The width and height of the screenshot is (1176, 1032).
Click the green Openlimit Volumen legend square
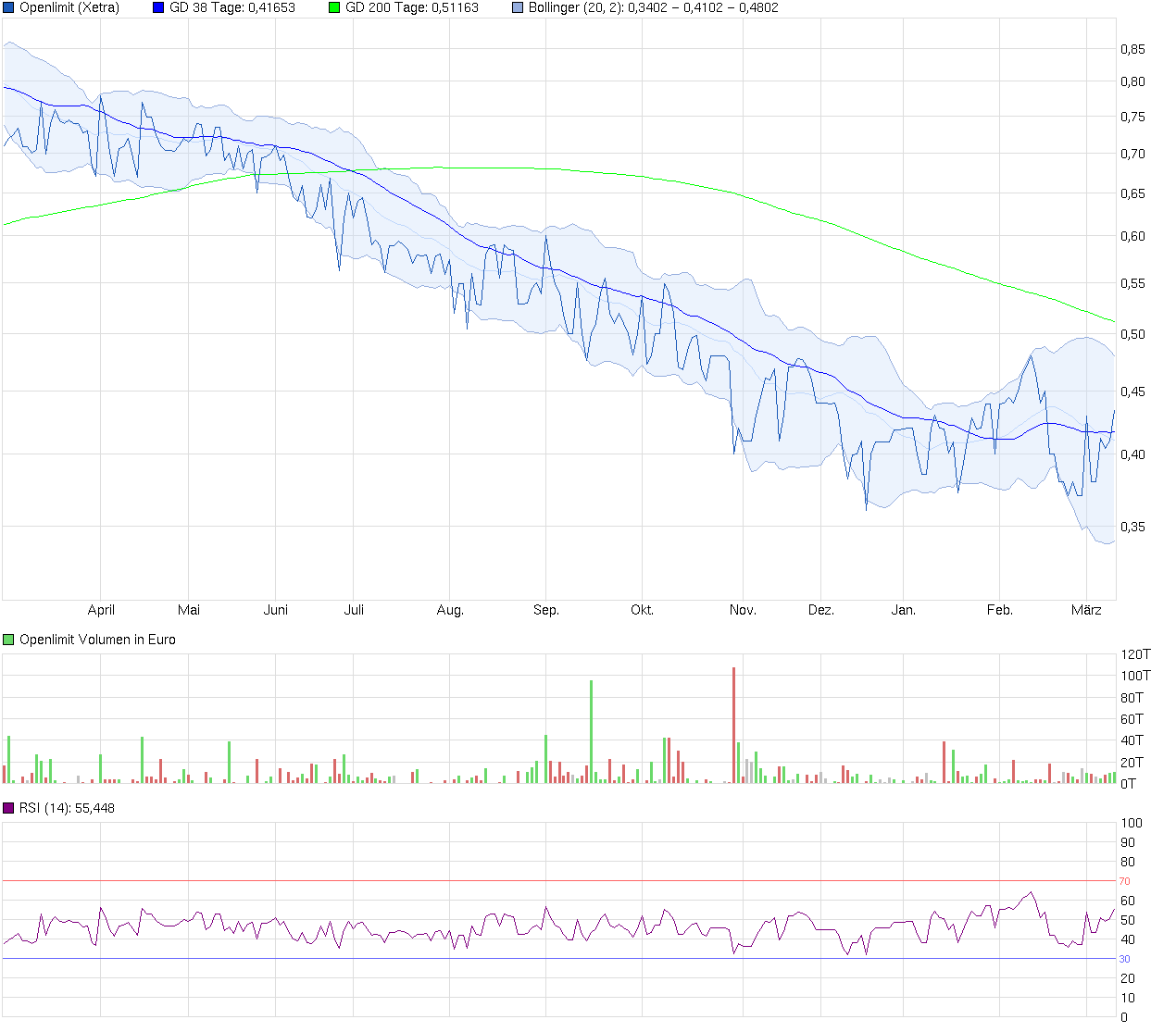pyautogui.click(x=9, y=640)
